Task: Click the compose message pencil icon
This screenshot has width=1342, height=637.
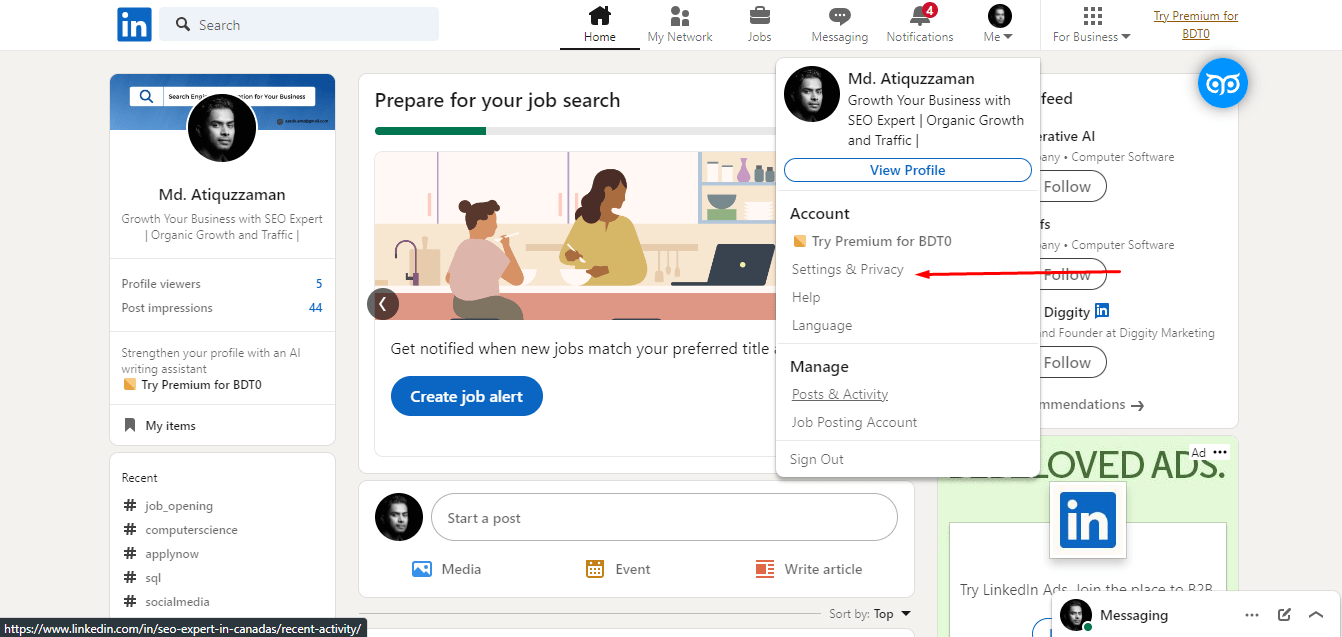Action: [1285, 615]
